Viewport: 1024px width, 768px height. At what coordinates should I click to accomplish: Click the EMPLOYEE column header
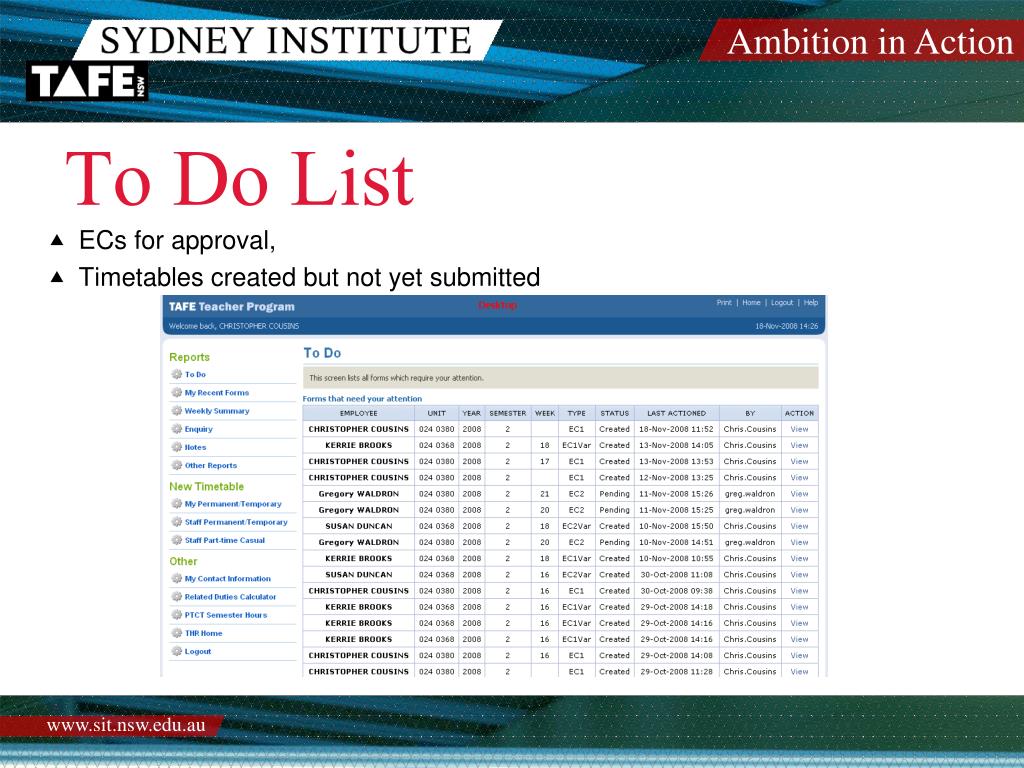pos(359,413)
